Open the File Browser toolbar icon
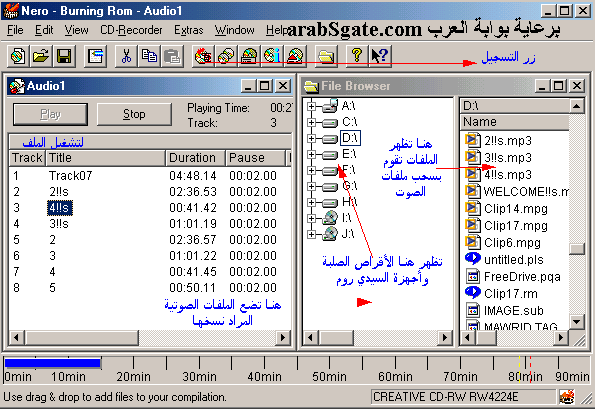This screenshot has width=595, height=409. (326, 57)
